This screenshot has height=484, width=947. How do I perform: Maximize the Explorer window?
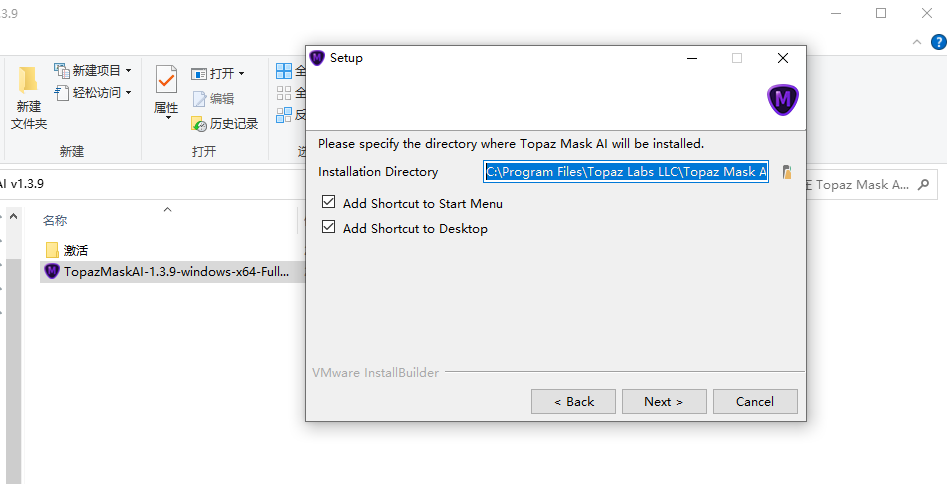click(881, 13)
